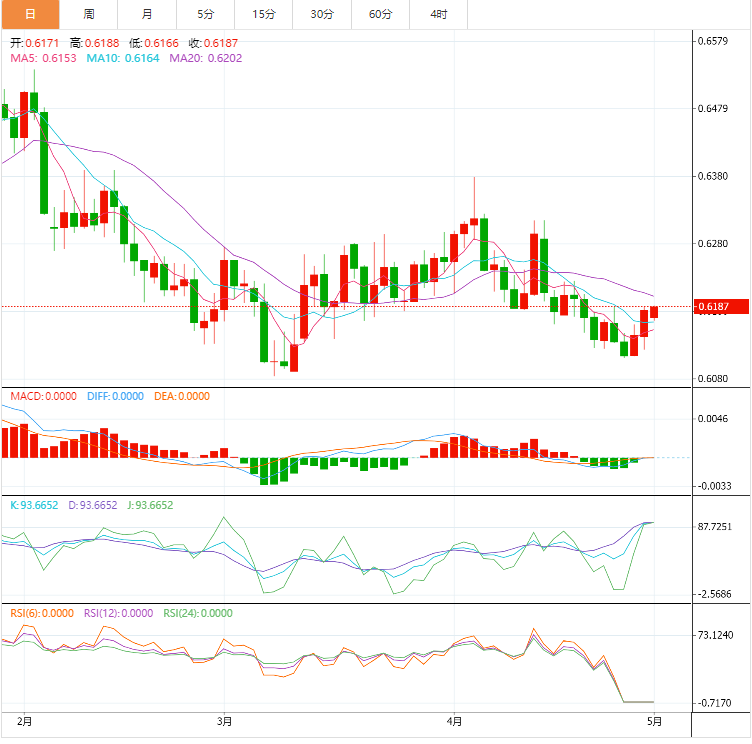Click the opening price 开:0.6171
The image size is (752, 744).
(x=35, y=43)
